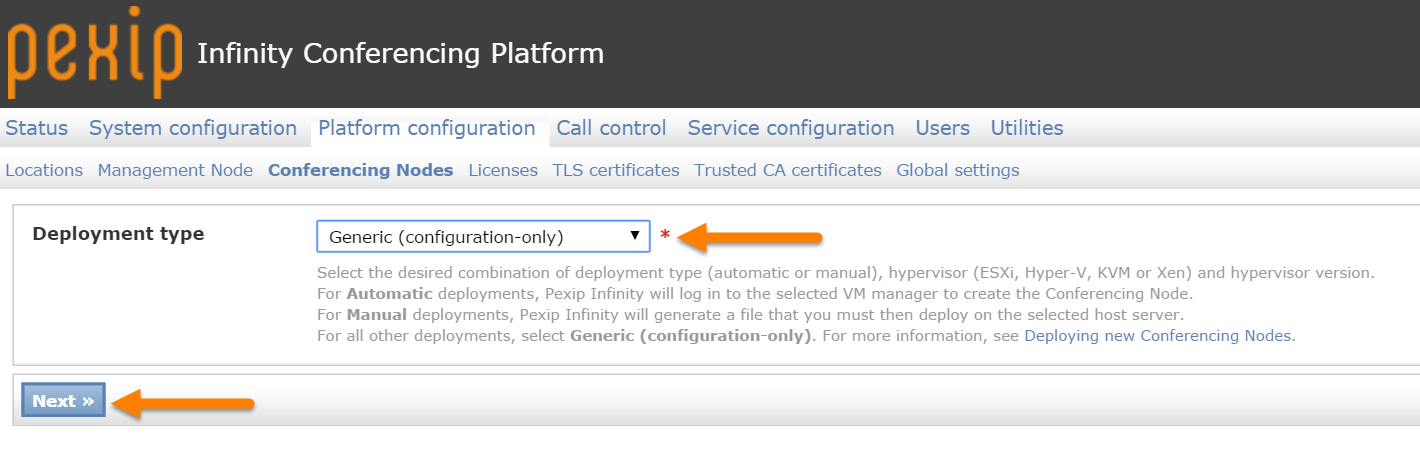Open the TLS certificates page
1420x456 pixels.
pyautogui.click(x=616, y=170)
